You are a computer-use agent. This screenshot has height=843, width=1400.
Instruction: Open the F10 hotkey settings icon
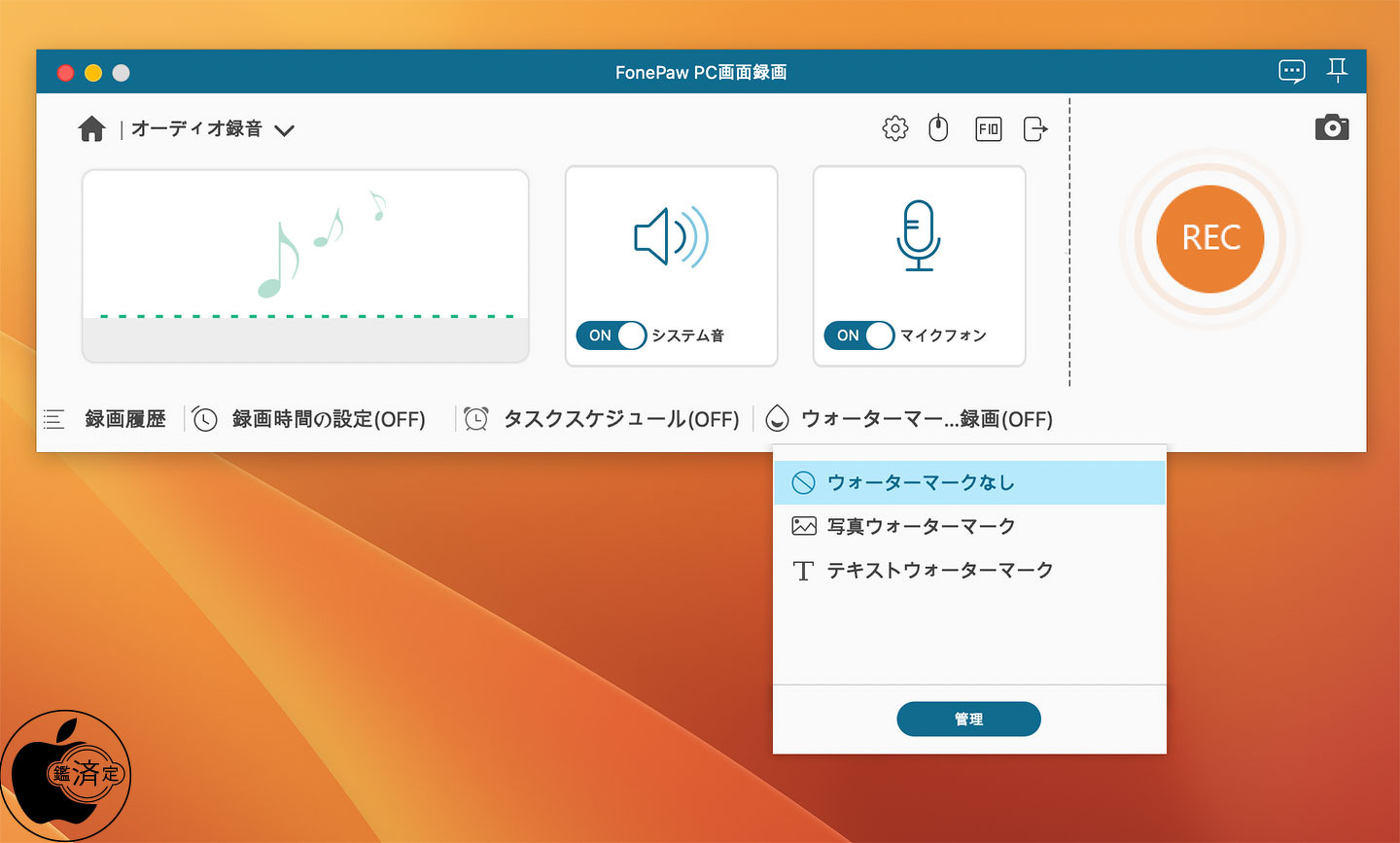tap(988, 128)
